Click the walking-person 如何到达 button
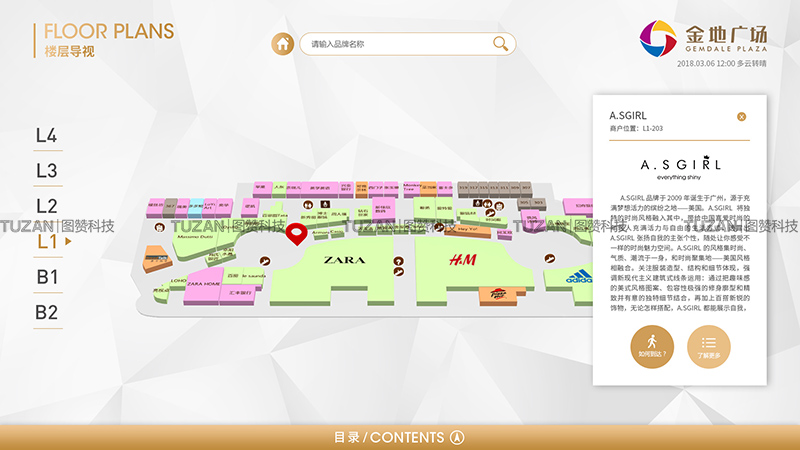The height and width of the screenshot is (450, 800). coord(652,346)
